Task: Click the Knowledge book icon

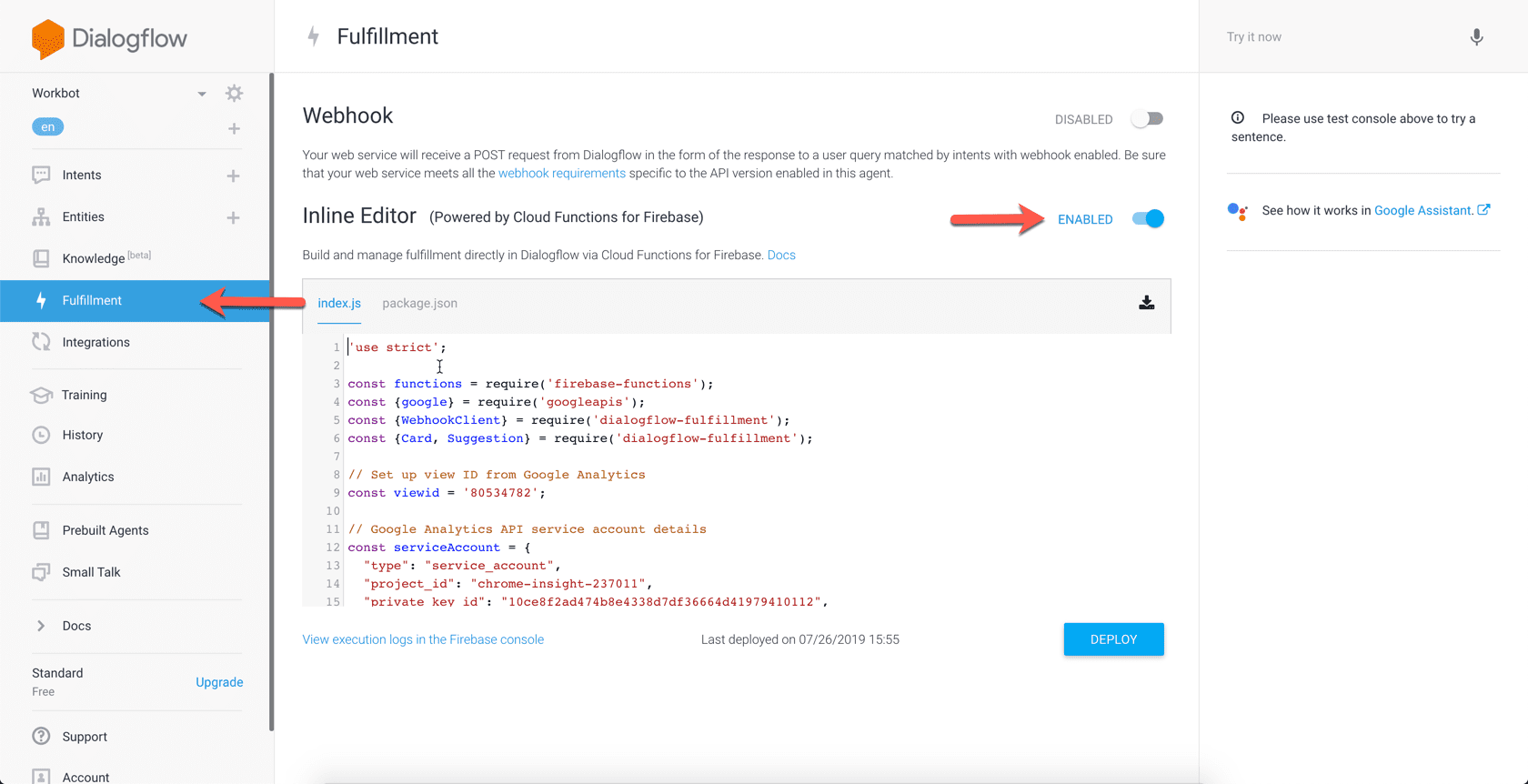Action: [41, 258]
